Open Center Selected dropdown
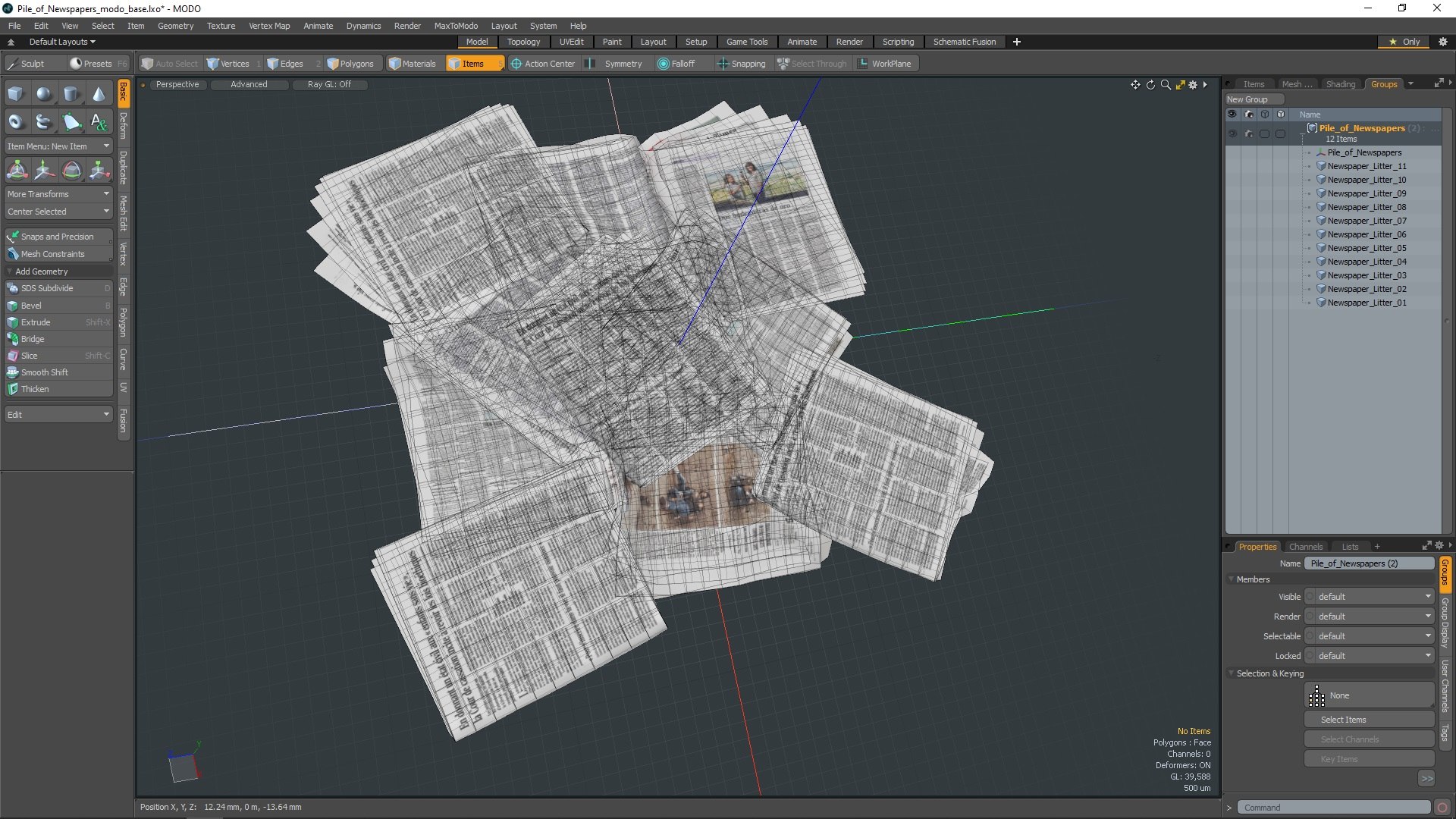This screenshot has height=819, width=1456. pyautogui.click(x=58, y=212)
